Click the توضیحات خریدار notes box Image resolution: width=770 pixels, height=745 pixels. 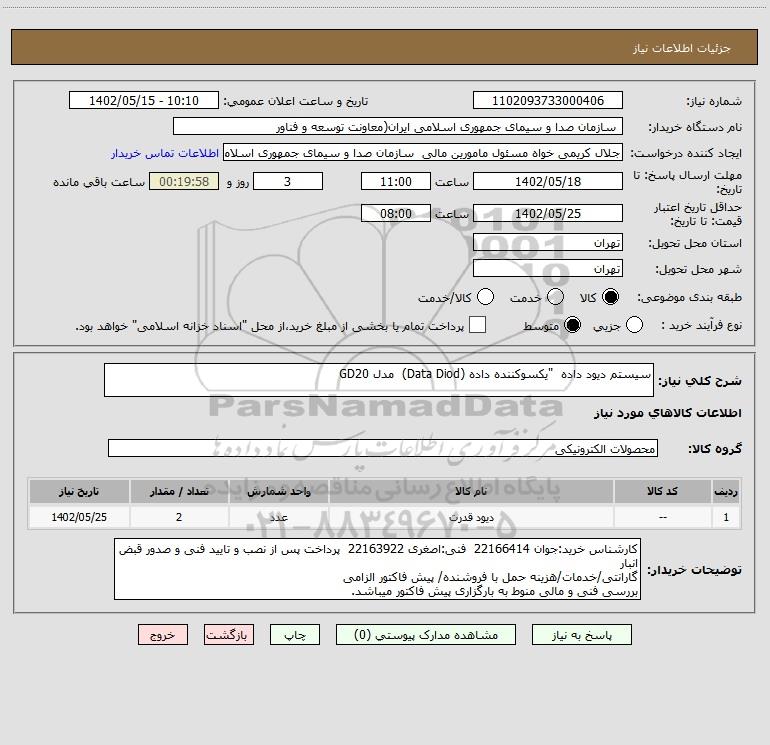(x=377, y=569)
